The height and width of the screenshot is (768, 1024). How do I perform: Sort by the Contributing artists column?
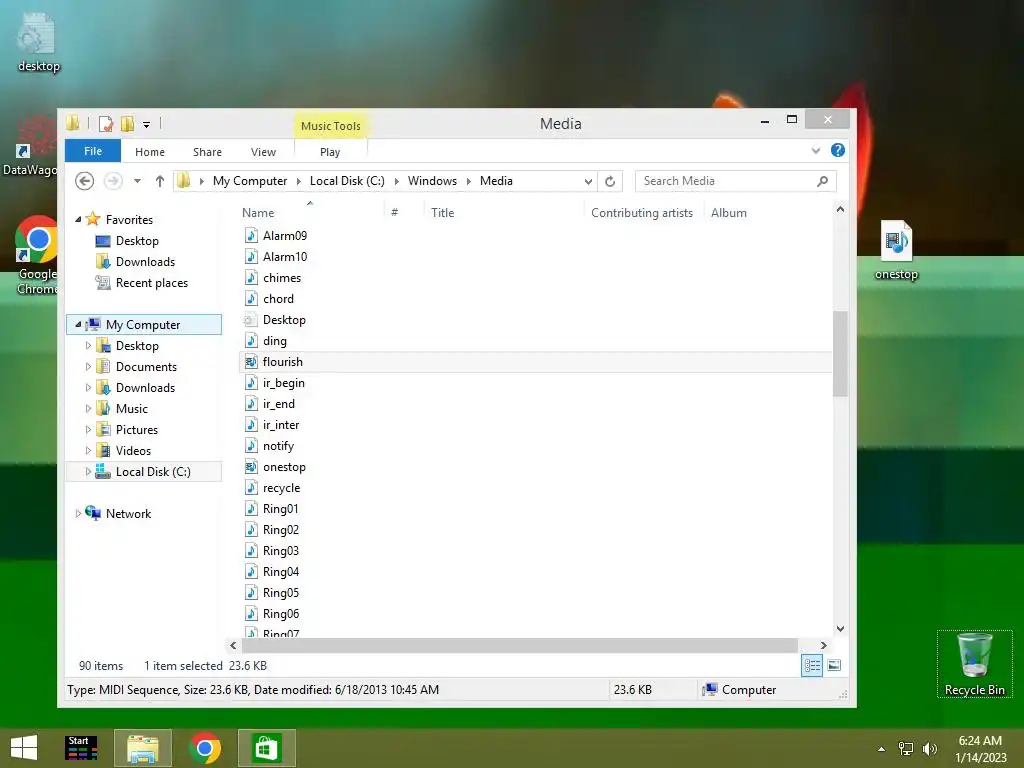(x=641, y=213)
